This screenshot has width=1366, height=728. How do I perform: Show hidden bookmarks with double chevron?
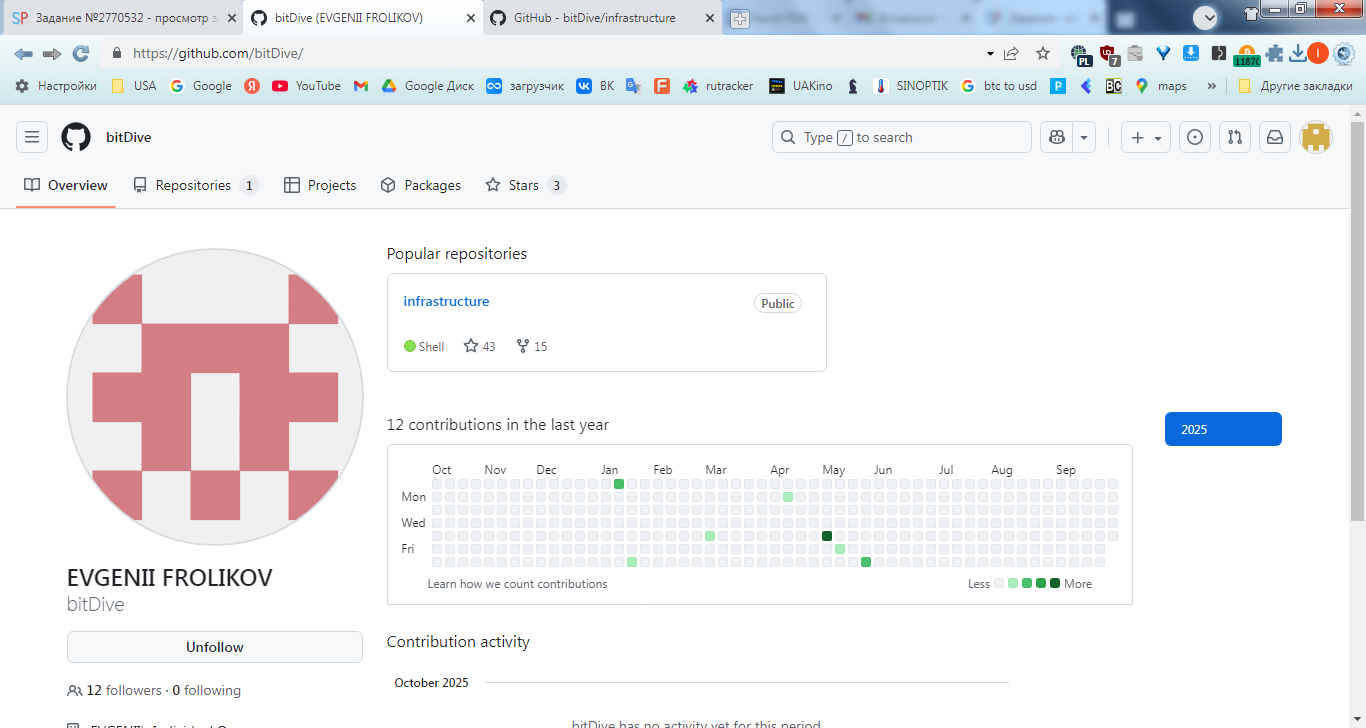pyautogui.click(x=1212, y=86)
